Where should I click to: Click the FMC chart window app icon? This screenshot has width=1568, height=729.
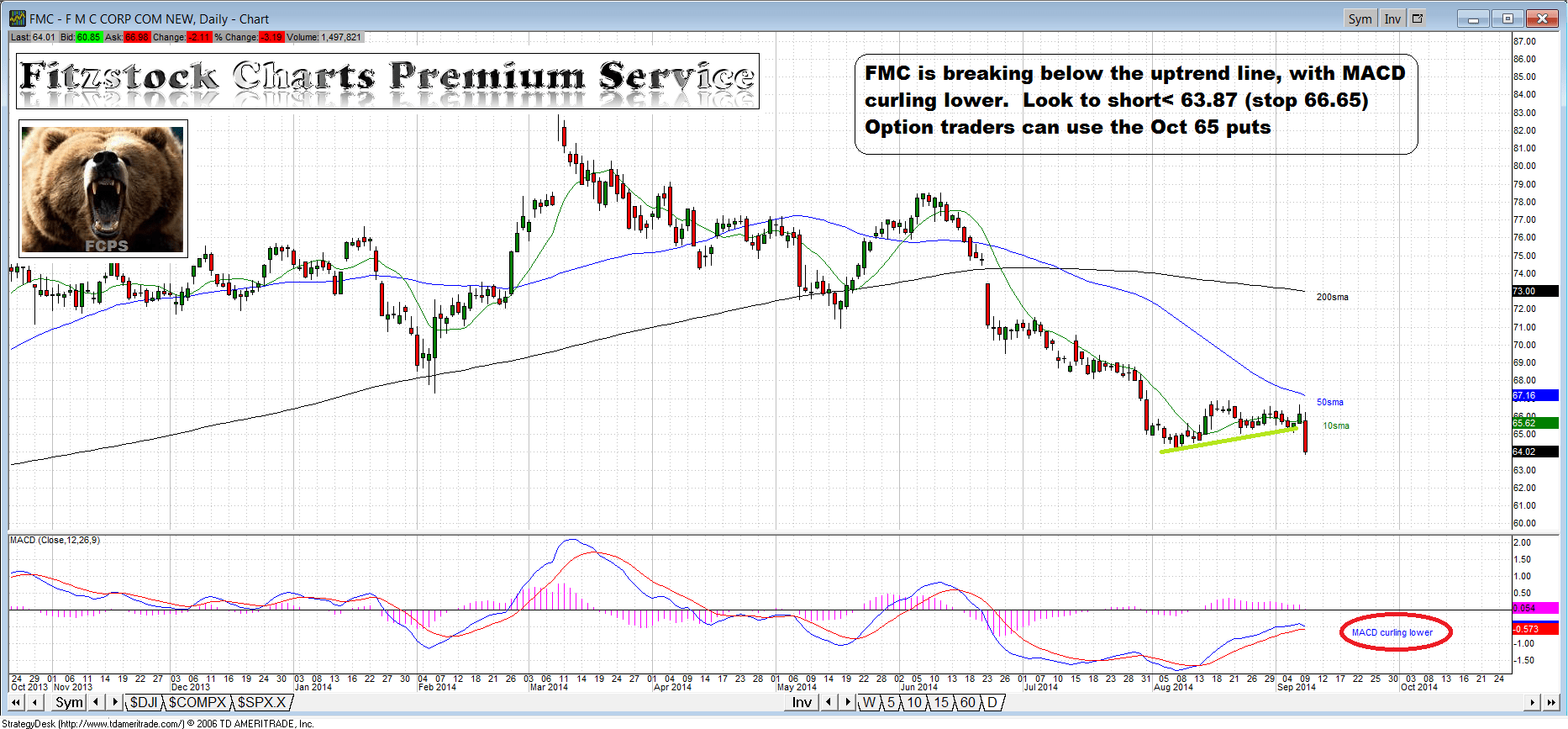coord(17,18)
